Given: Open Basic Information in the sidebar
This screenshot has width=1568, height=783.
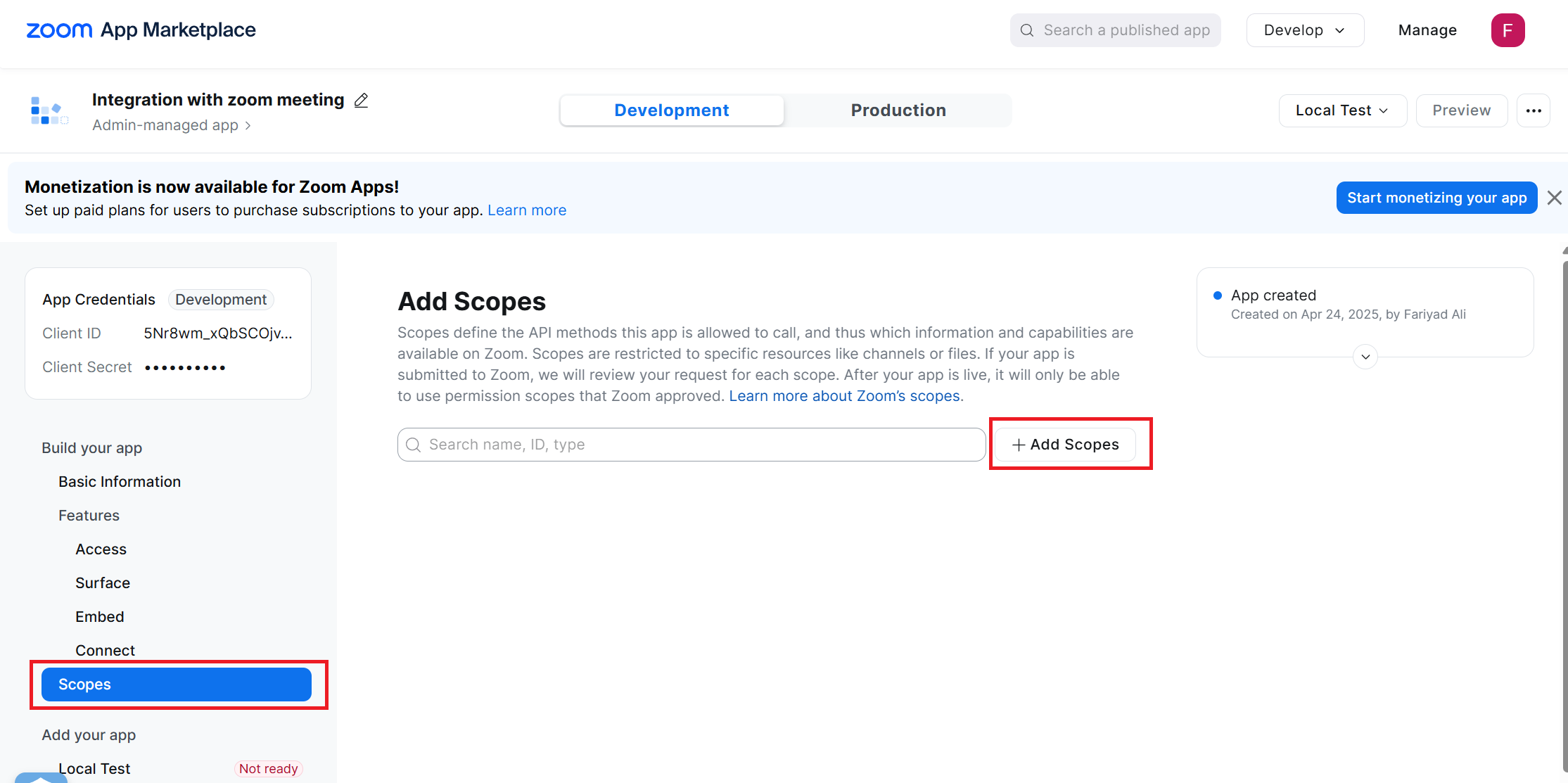Looking at the screenshot, I should (120, 482).
